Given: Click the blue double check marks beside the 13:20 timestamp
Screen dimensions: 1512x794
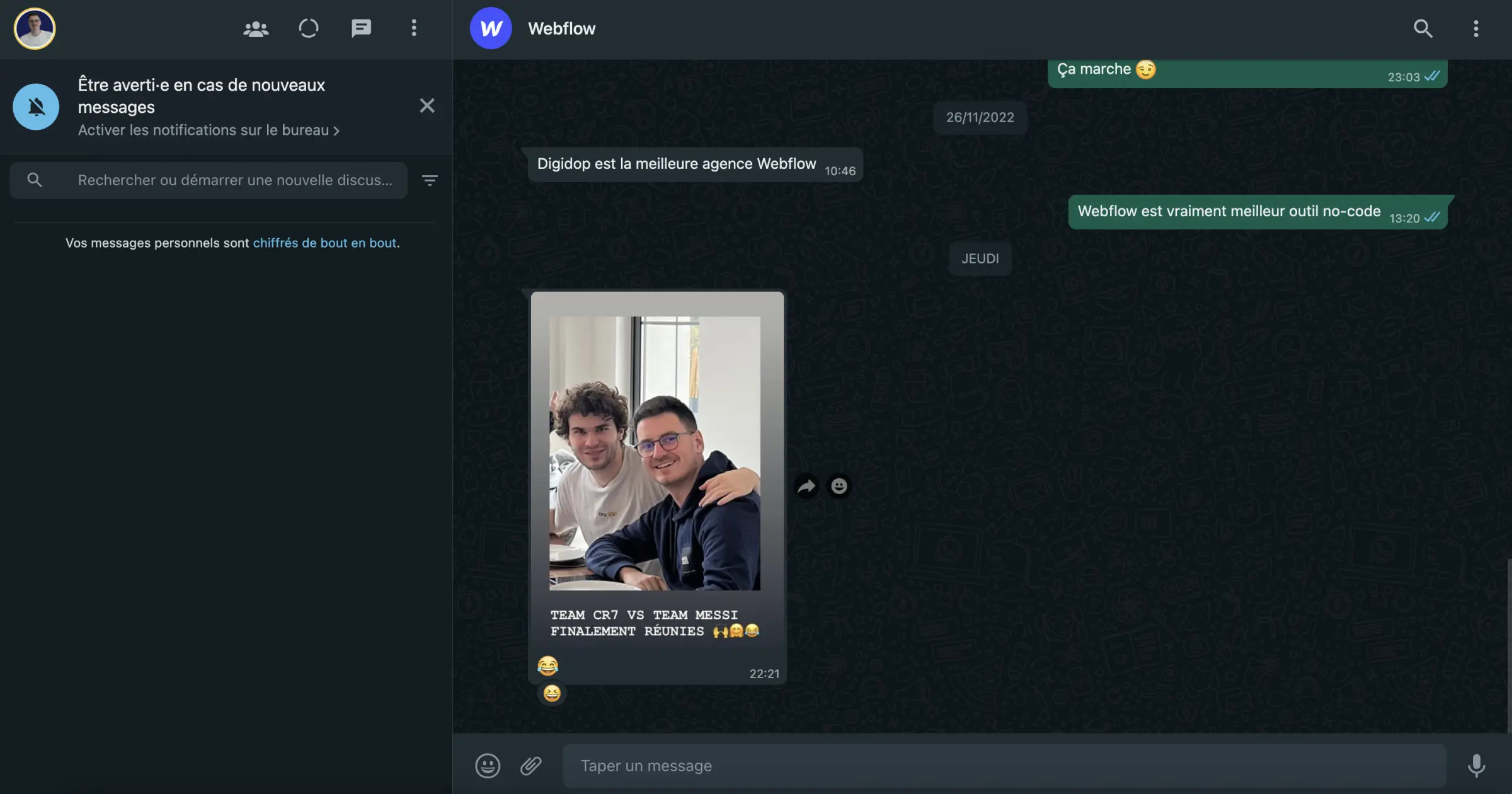Looking at the screenshot, I should pyautogui.click(x=1433, y=217).
